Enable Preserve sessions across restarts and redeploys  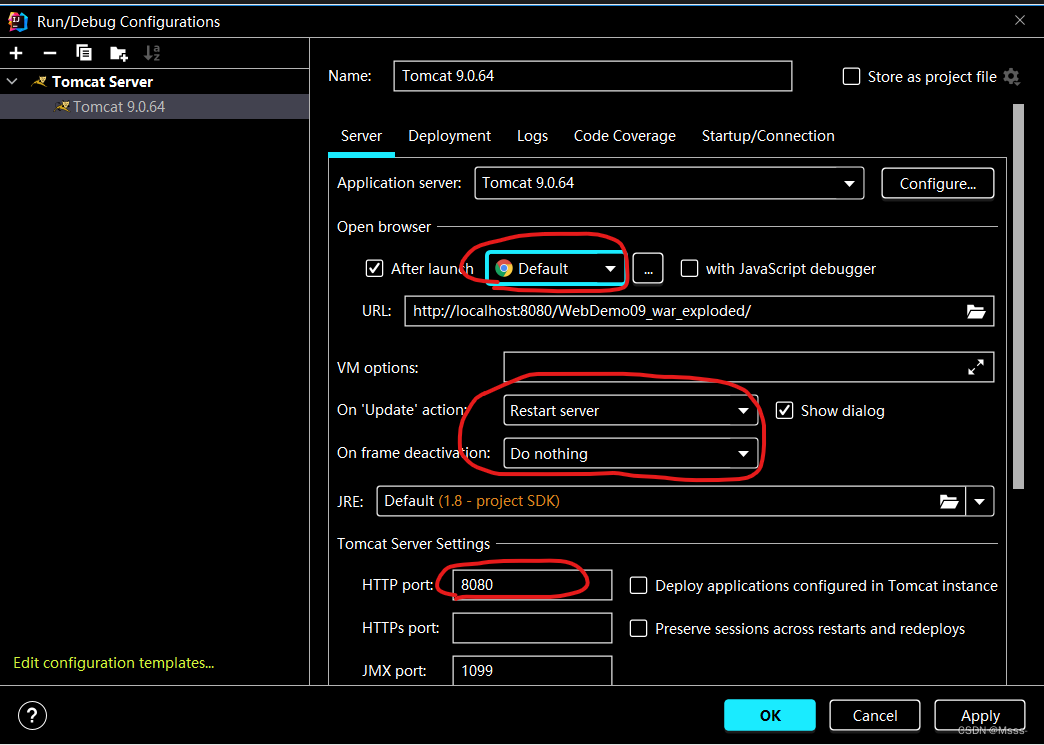pos(639,628)
